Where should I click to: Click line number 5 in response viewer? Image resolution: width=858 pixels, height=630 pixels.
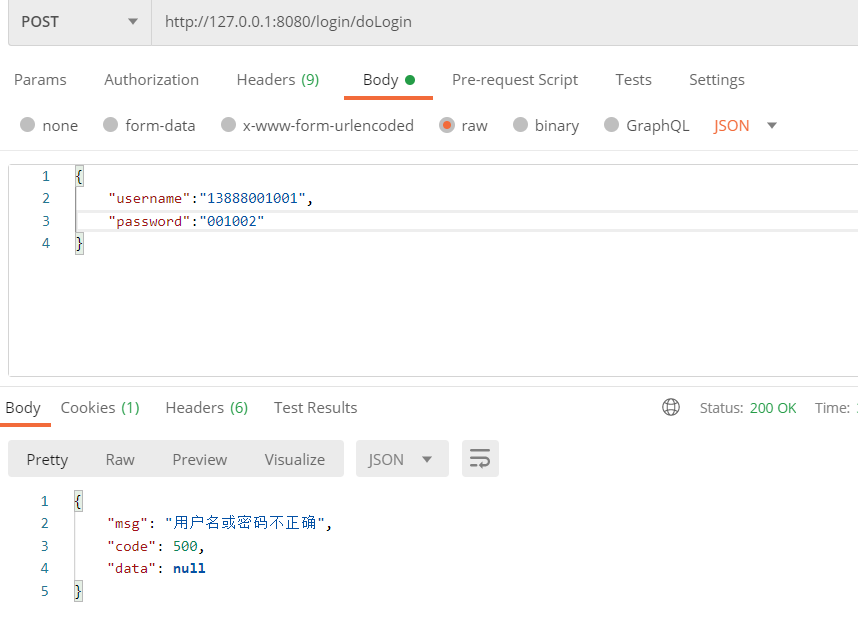click(45, 591)
